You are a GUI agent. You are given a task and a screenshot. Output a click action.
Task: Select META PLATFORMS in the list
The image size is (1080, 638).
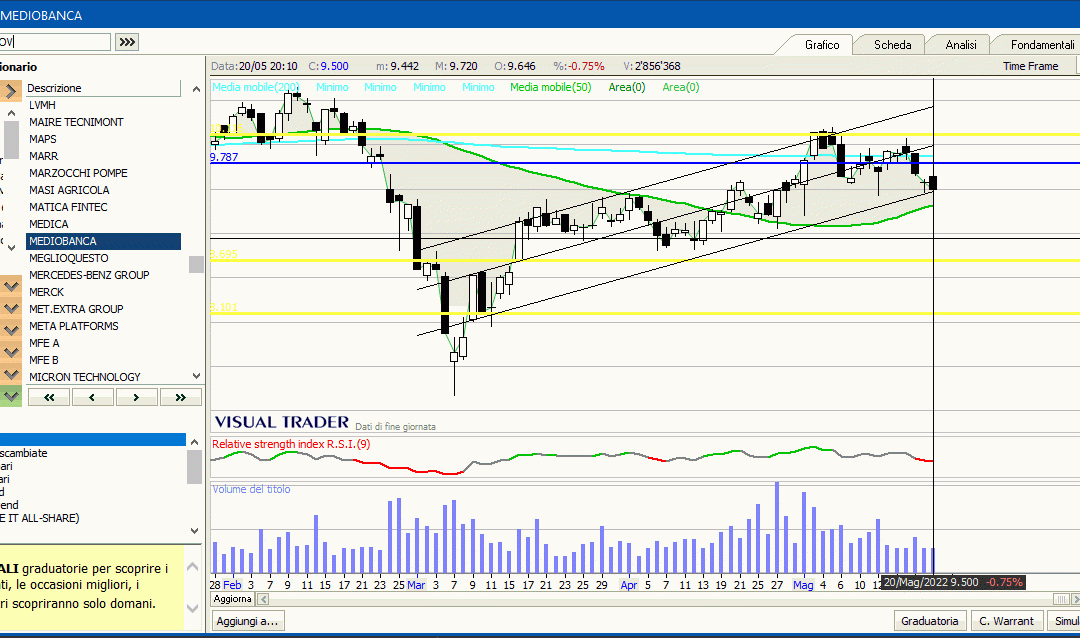[103, 326]
